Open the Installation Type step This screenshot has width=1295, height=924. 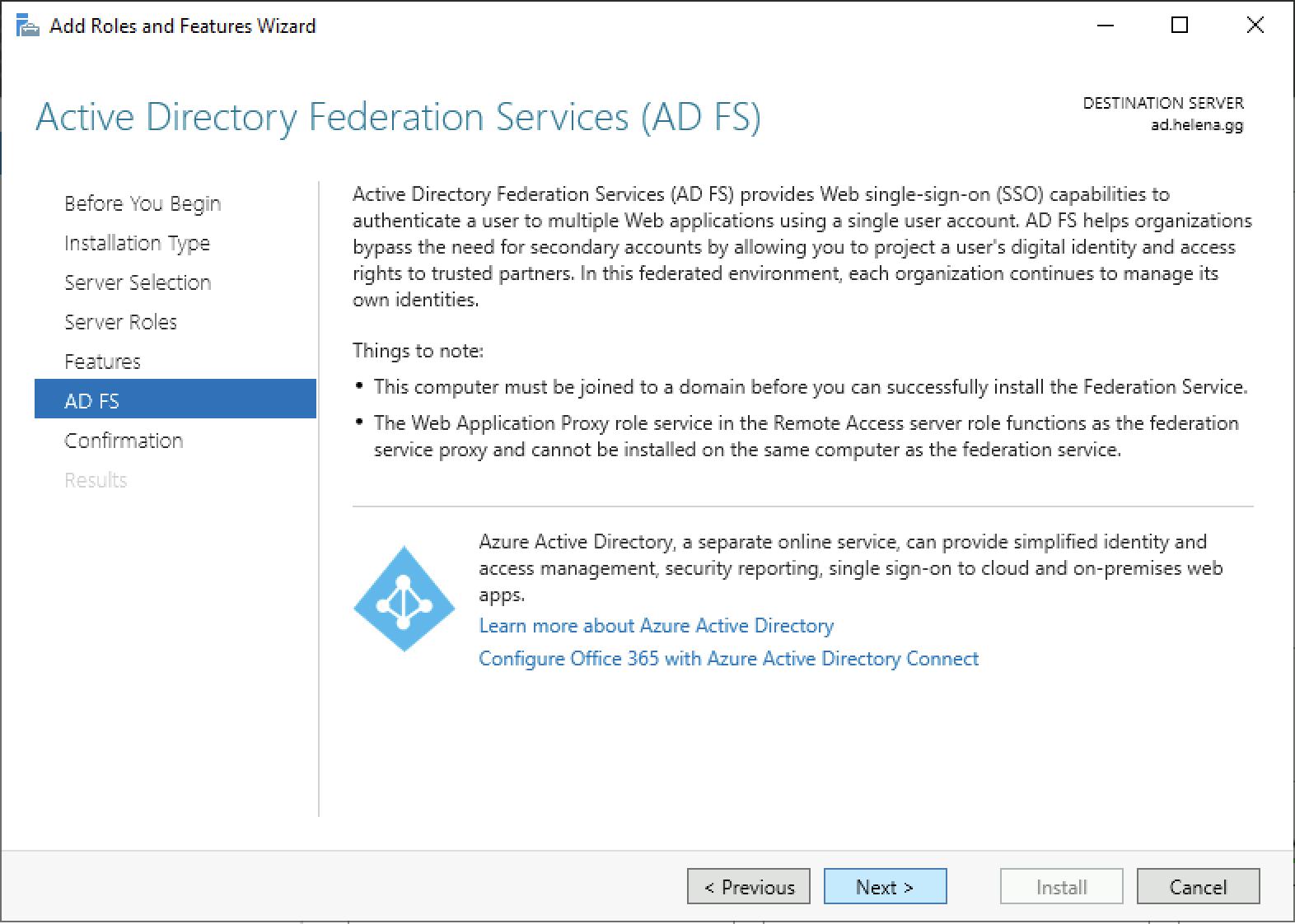click(137, 243)
